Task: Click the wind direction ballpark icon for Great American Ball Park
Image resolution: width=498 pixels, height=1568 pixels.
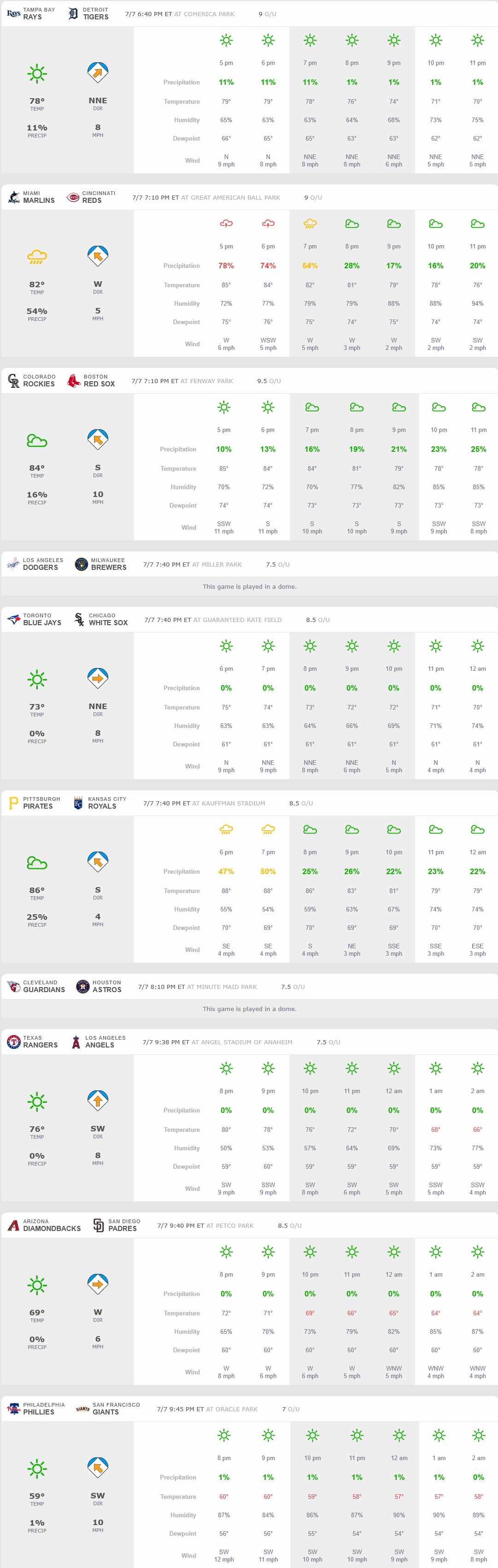Action: click(98, 256)
